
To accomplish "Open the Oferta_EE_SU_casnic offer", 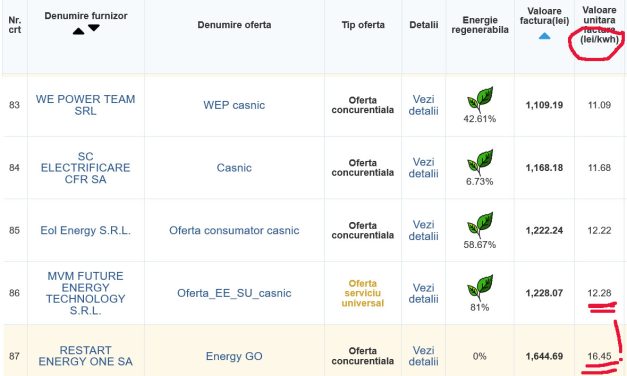I will (234, 293).
